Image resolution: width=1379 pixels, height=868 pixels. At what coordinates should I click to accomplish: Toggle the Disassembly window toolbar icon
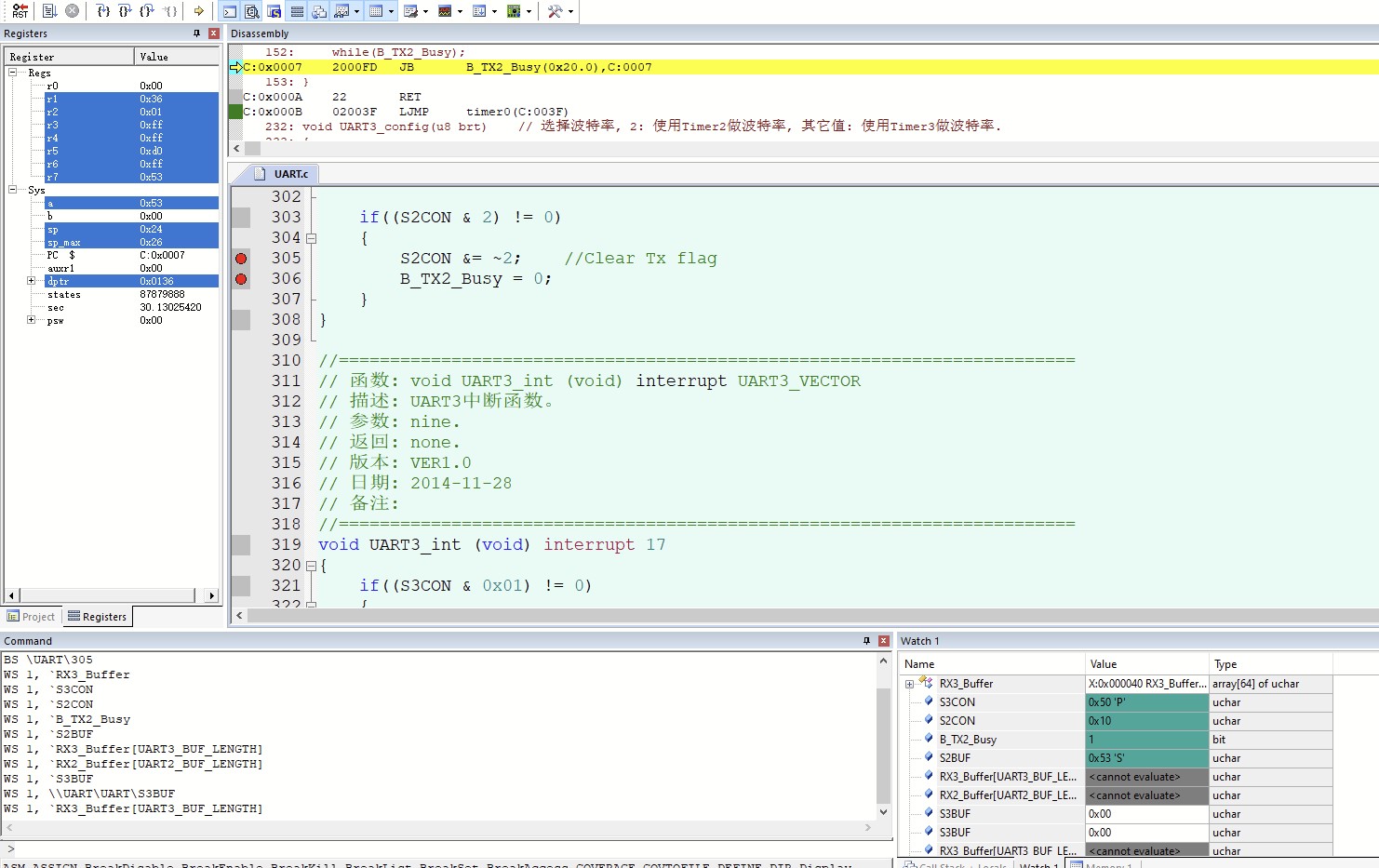click(251, 11)
